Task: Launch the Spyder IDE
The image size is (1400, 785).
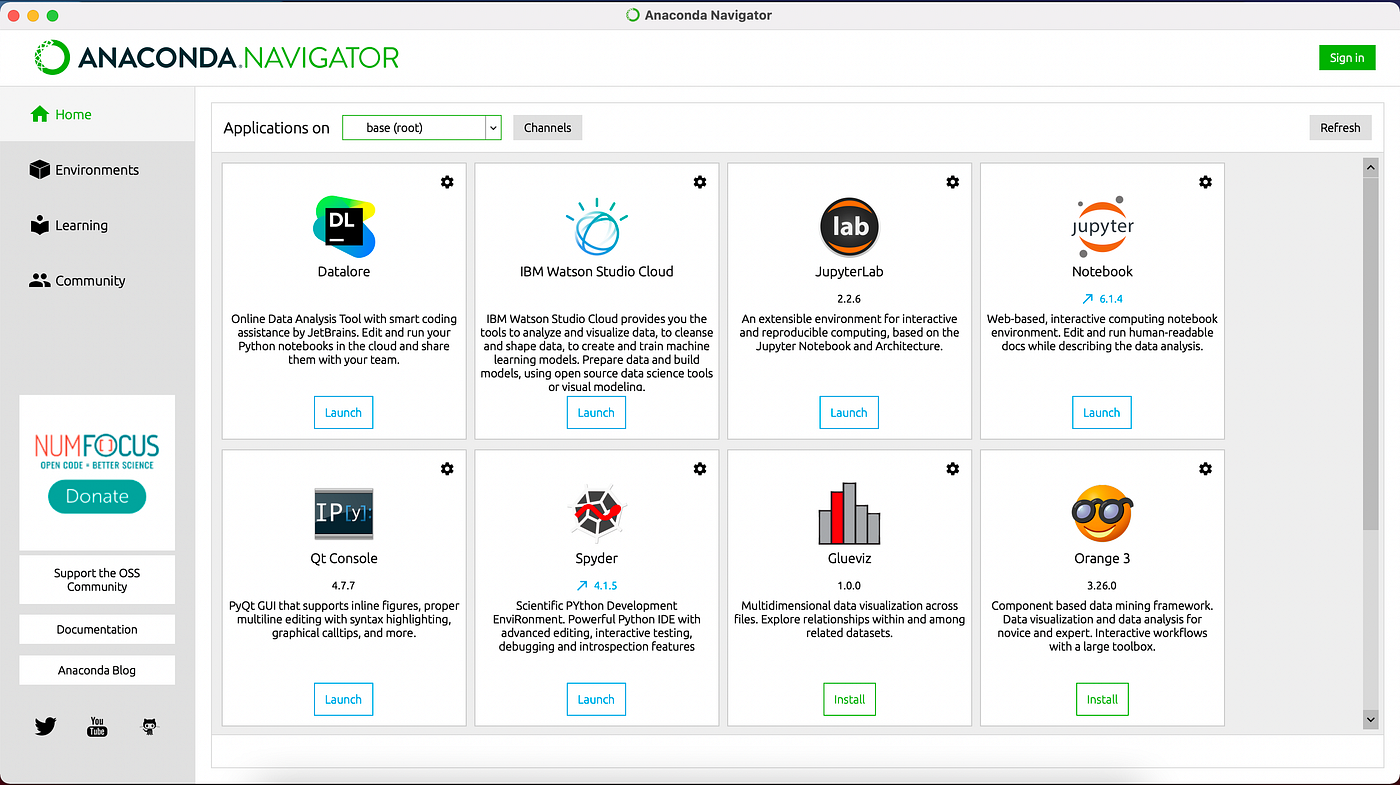Action: pyautogui.click(x=596, y=699)
